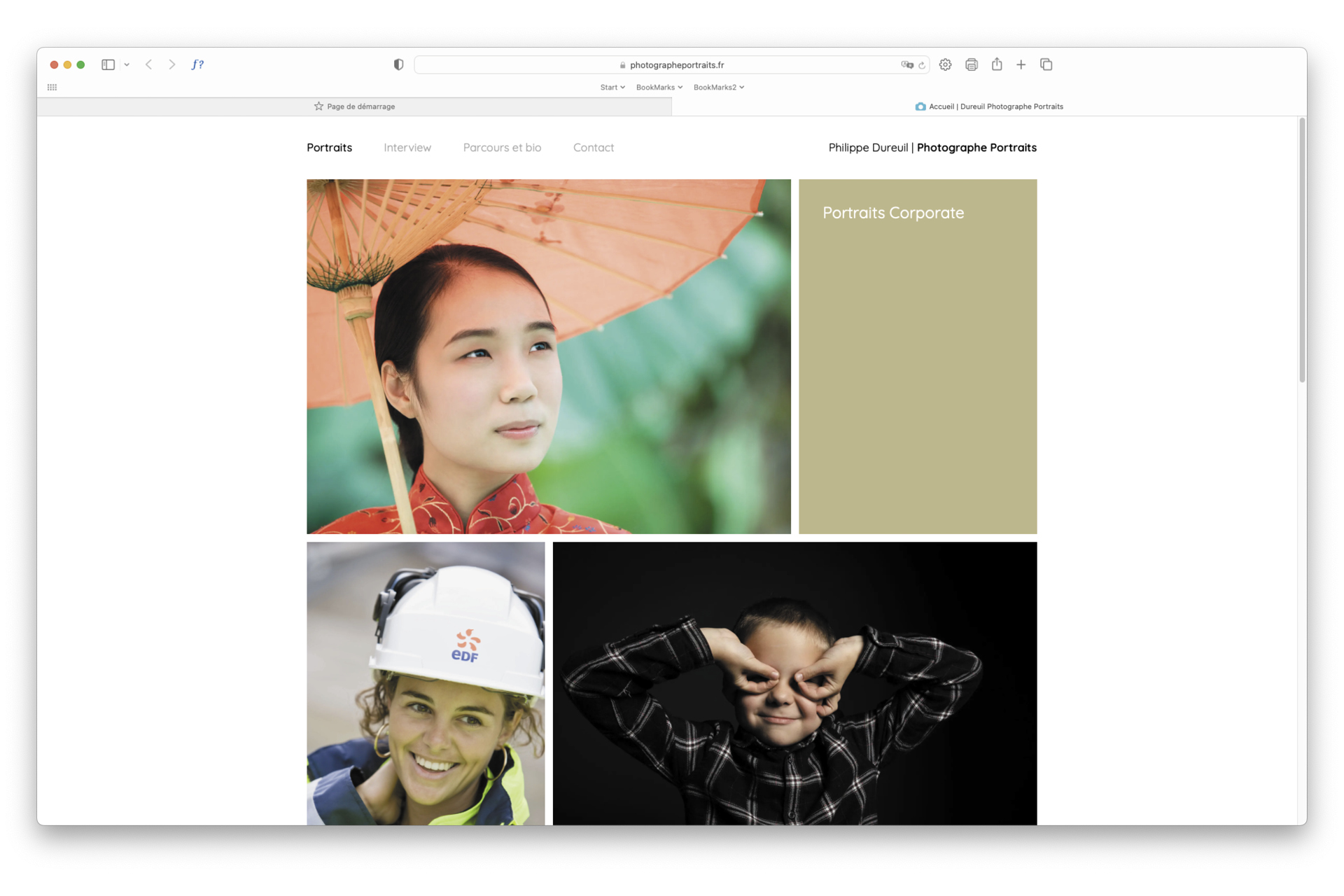Viewport: 1344px width, 896px height.
Task: Click the vertical page scrollbar
Action: coord(1302,251)
